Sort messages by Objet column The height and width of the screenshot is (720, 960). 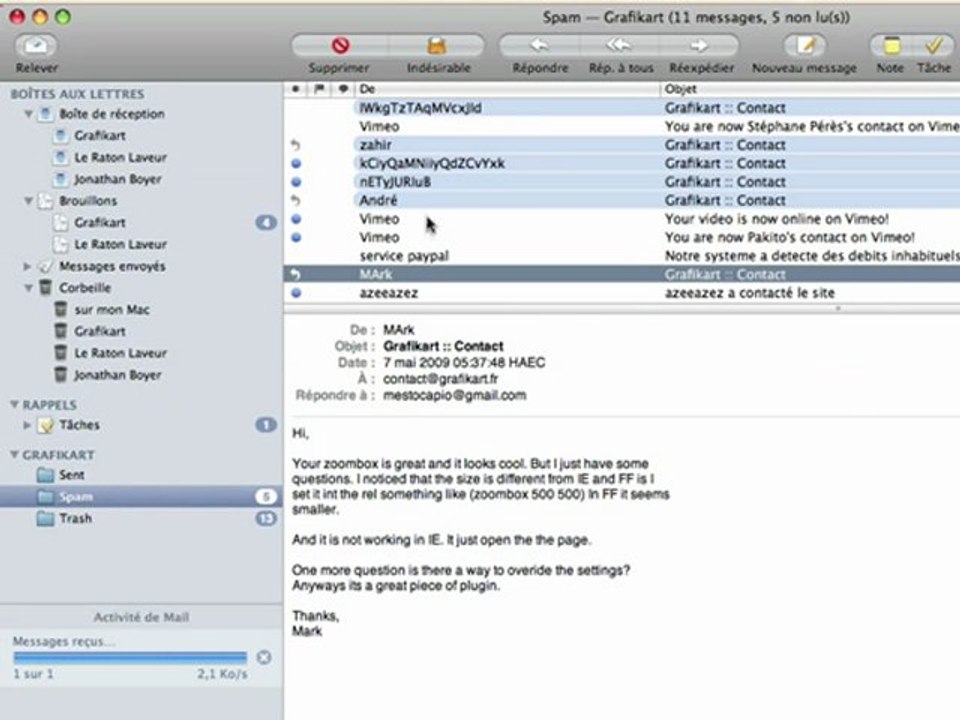[x=811, y=89]
